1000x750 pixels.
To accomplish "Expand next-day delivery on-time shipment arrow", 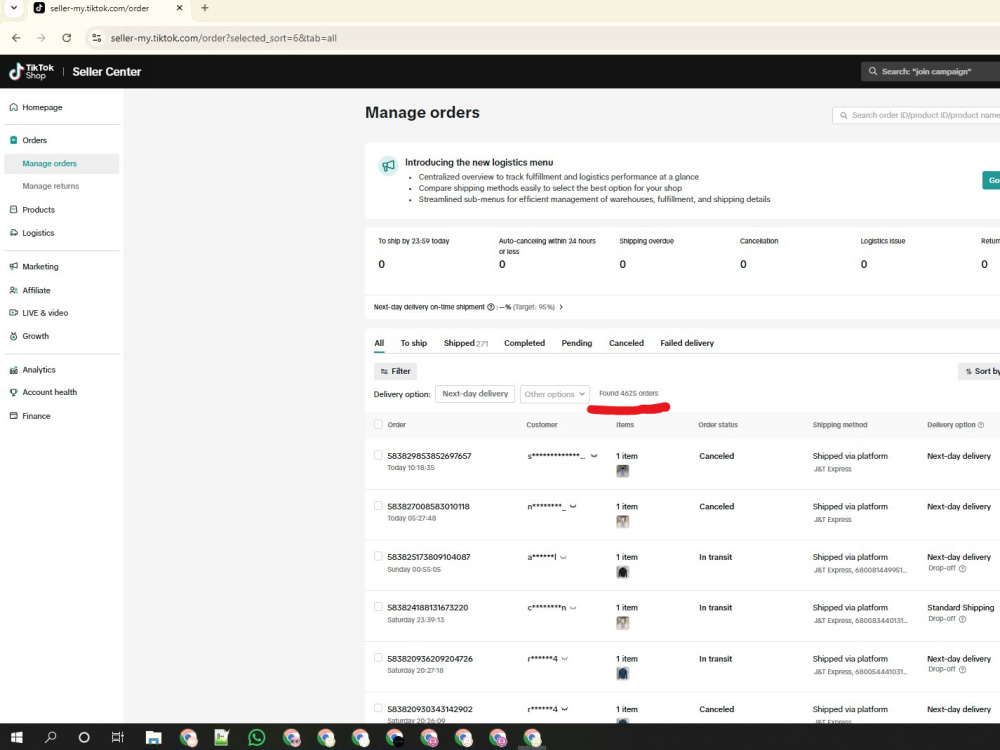I will [x=561, y=307].
